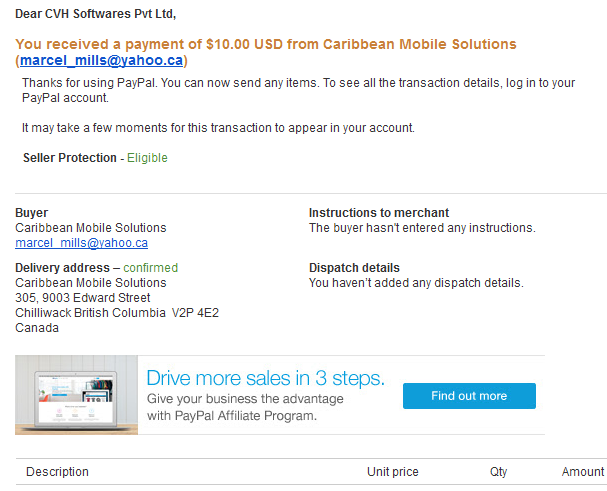Click the 305, 9003 Edward Street address line
Image resolution: width=607 pixels, height=491 pixels.
coord(82,298)
